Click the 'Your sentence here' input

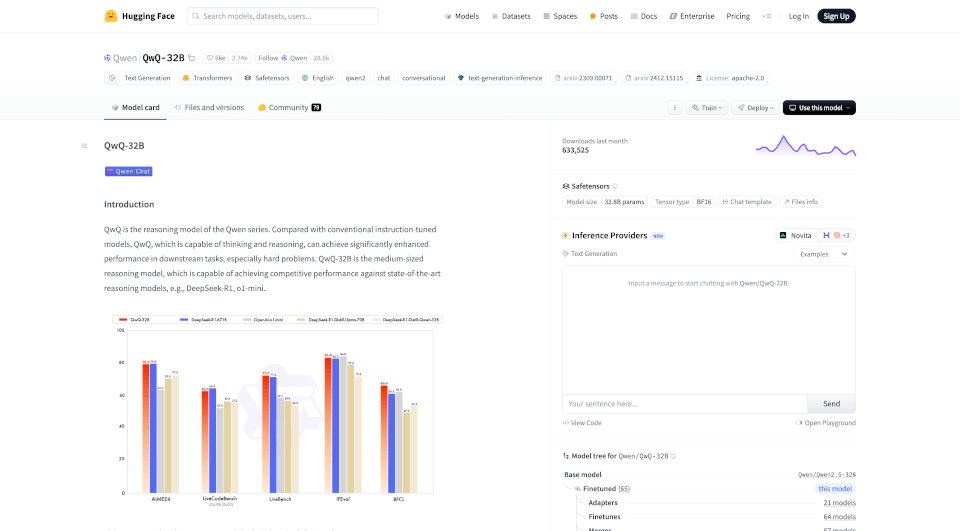pyautogui.click(x=684, y=404)
